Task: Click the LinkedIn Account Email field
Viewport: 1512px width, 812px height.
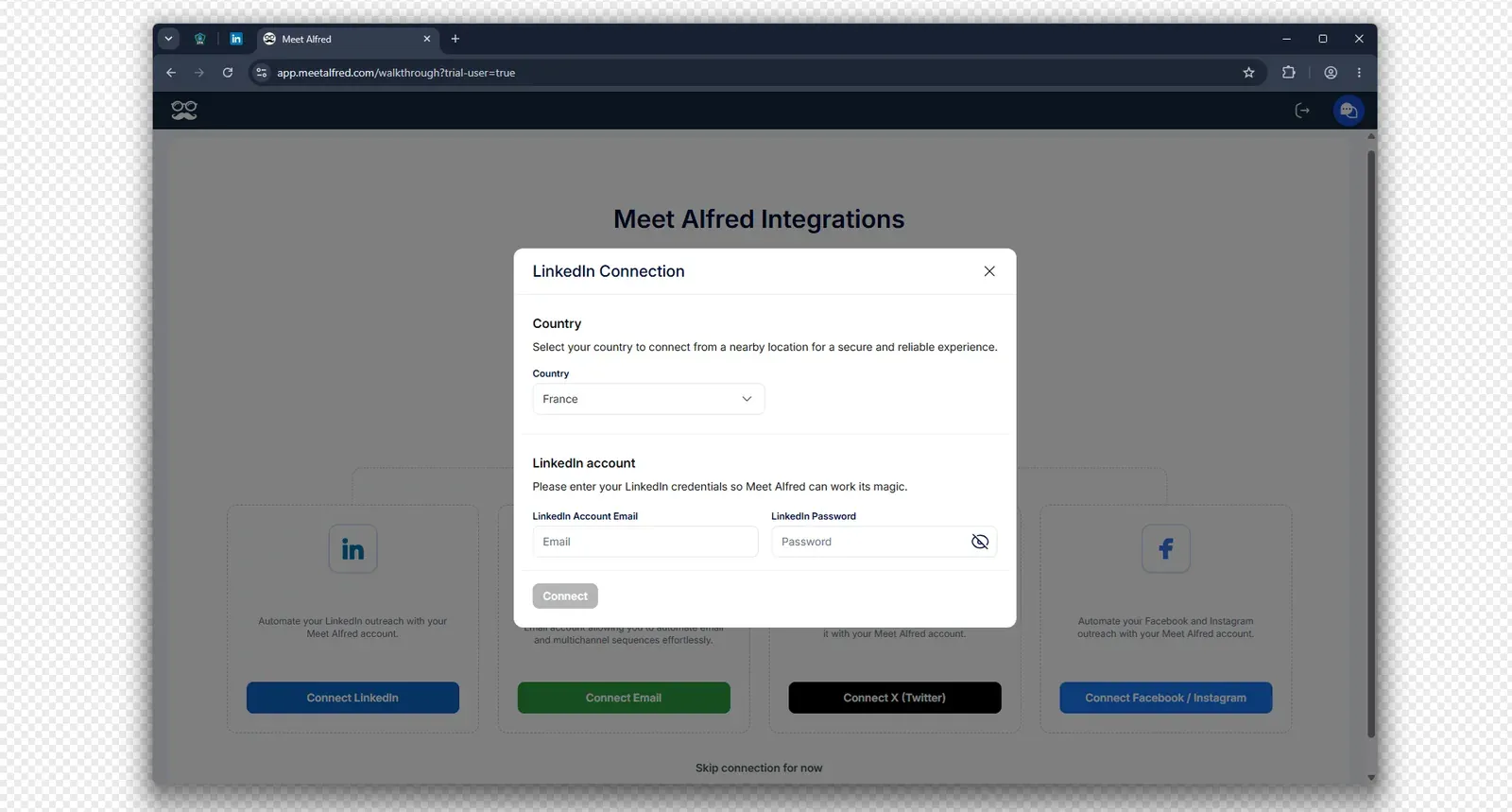Action: coord(645,542)
